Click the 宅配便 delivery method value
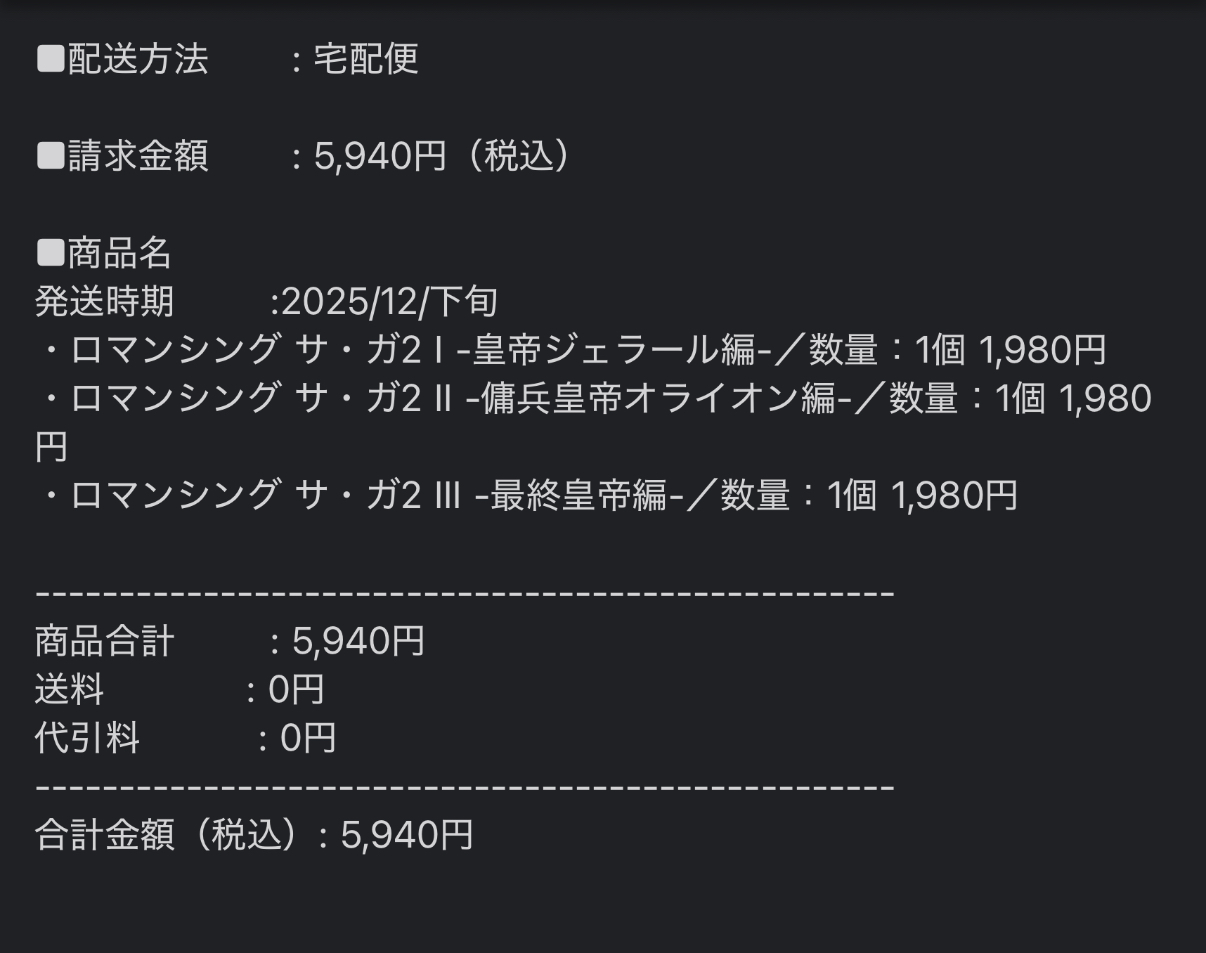Viewport: 1206px width, 953px height. click(366, 60)
